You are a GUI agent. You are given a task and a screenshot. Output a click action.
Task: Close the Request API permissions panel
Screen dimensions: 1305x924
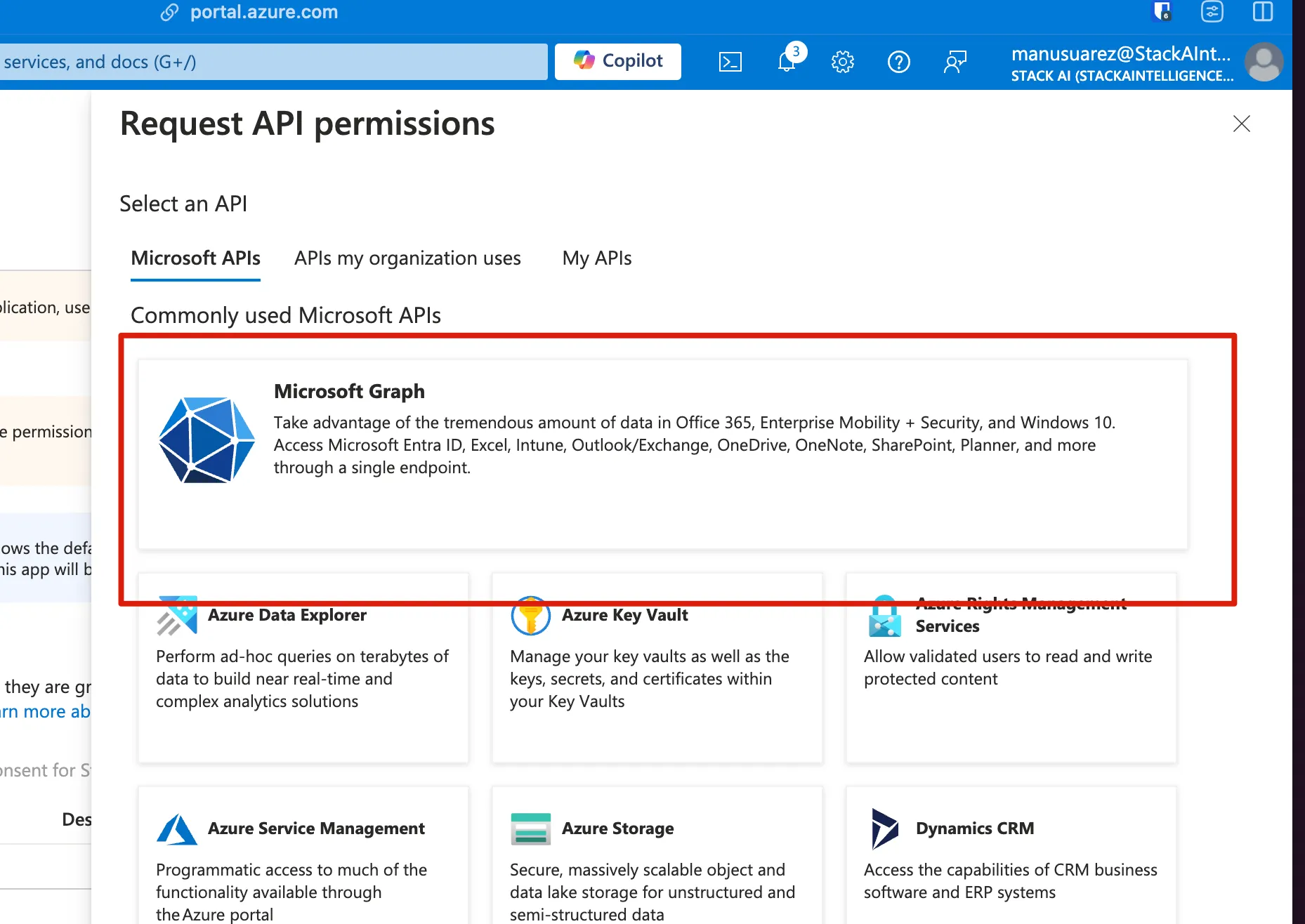click(x=1241, y=124)
